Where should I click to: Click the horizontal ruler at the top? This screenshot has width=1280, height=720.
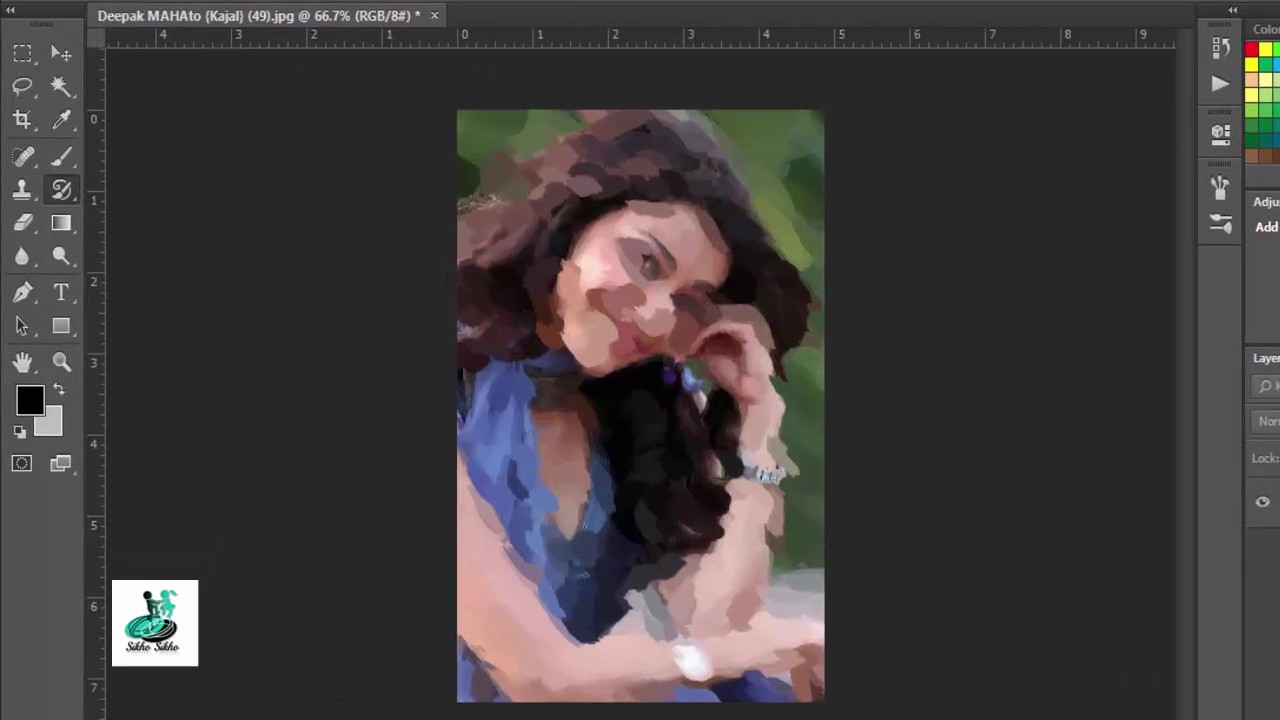coord(640,36)
